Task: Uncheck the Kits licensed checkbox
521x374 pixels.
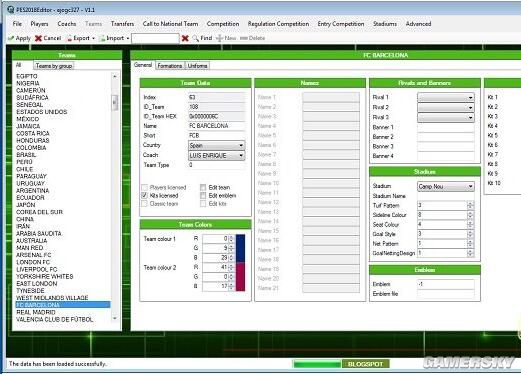Action: tap(144, 195)
